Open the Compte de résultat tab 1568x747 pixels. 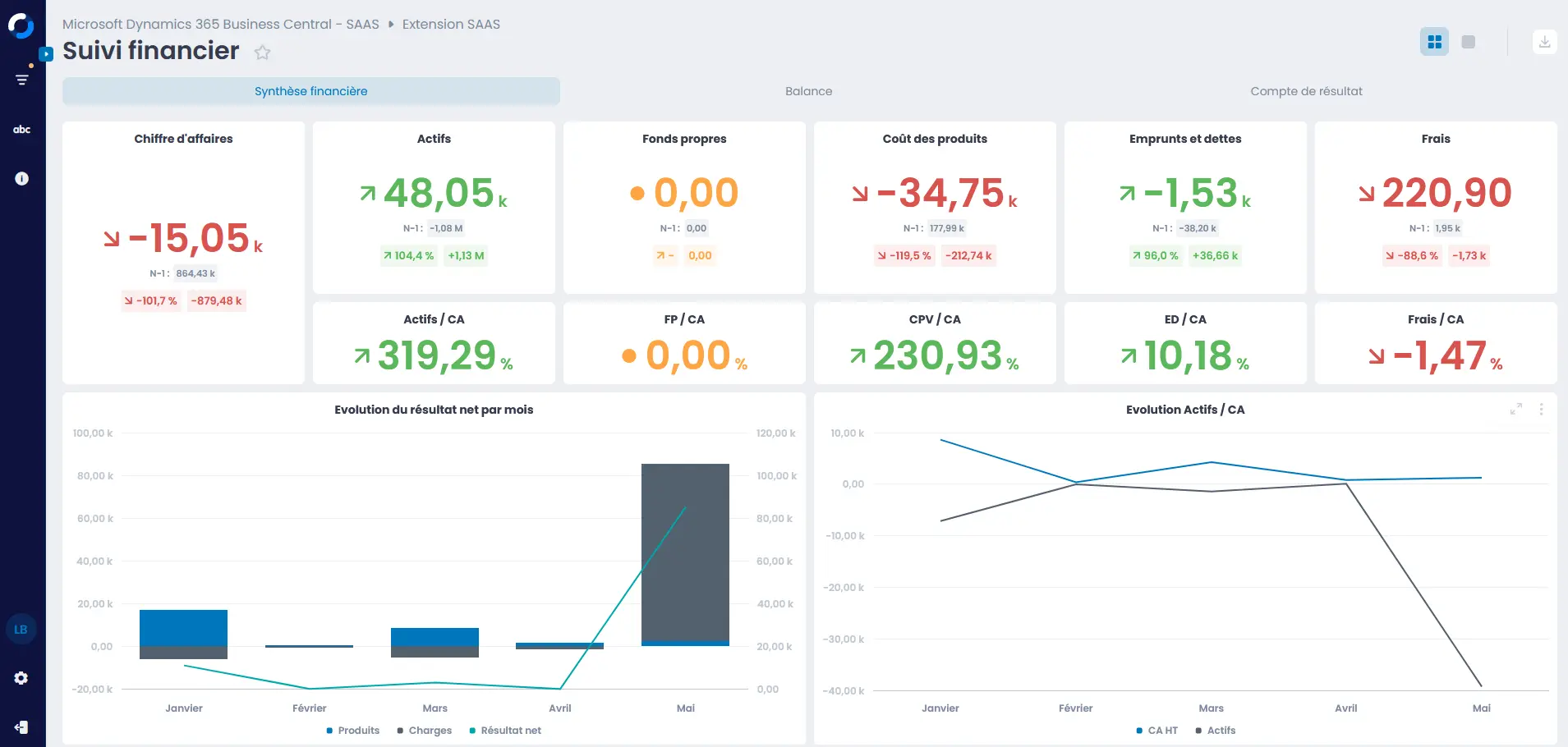(1306, 91)
